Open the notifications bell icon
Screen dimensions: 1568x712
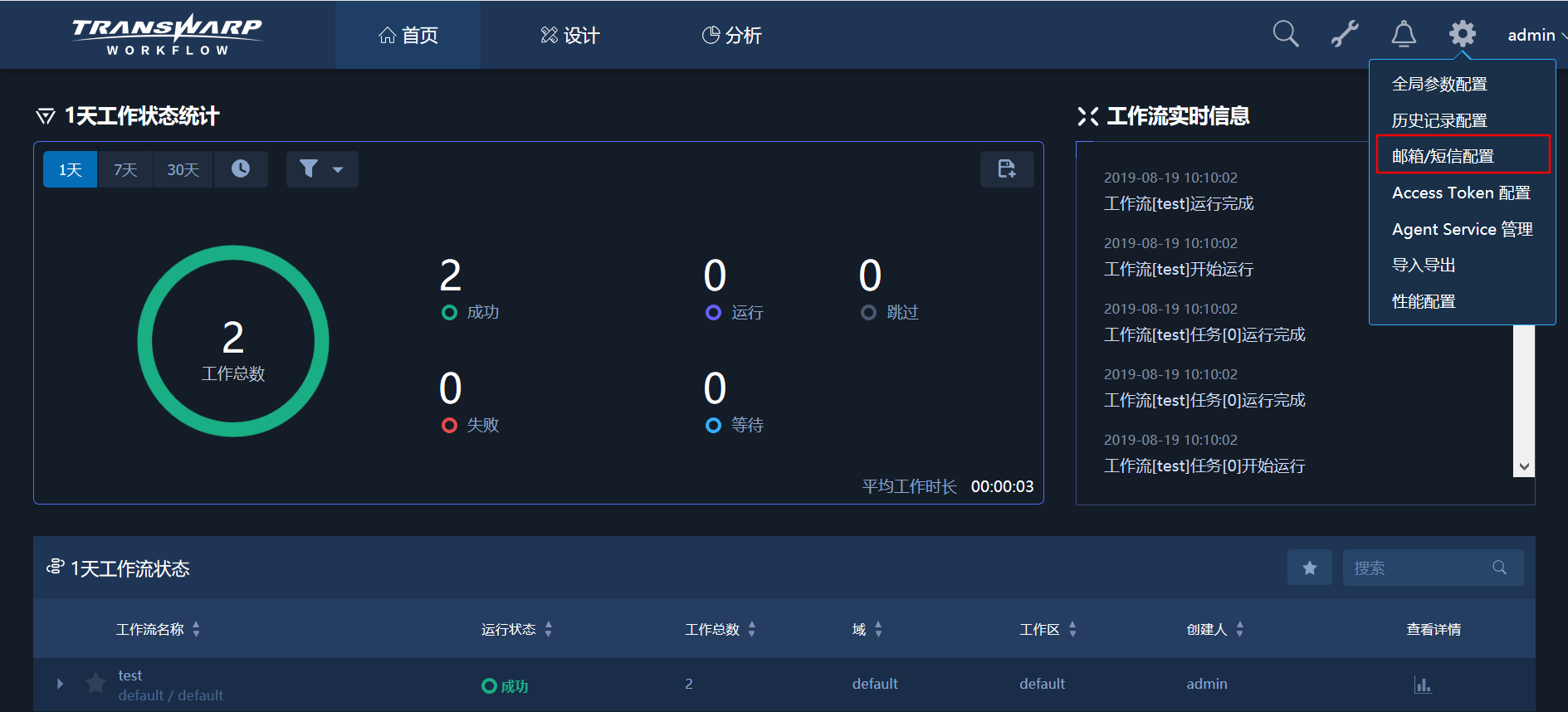pyautogui.click(x=1403, y=34)
